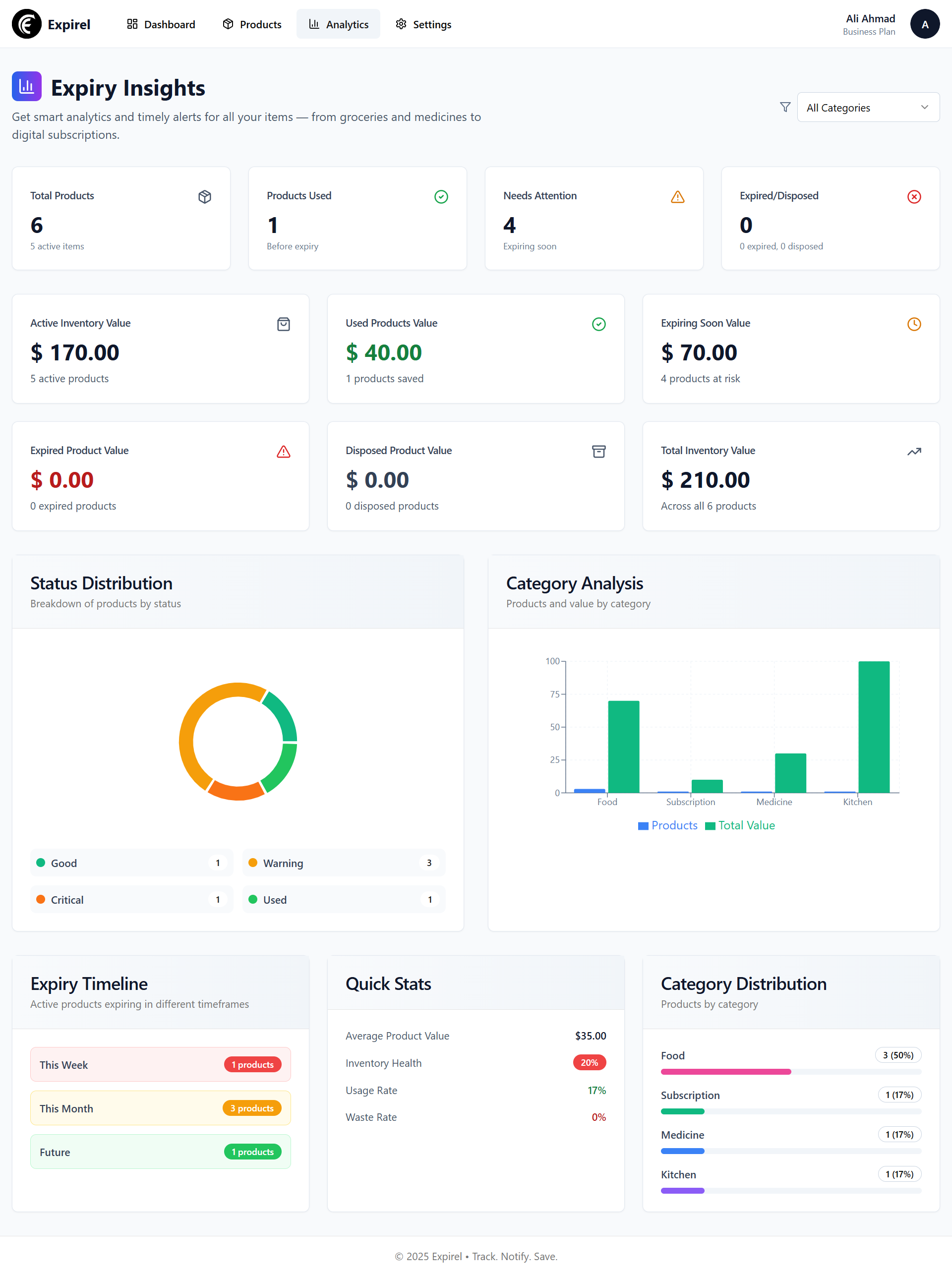Toggle the Critical status in Status Distribution
Viewport: 952px width, 1275px height.
pyautogui.click(x=131, y=899)
